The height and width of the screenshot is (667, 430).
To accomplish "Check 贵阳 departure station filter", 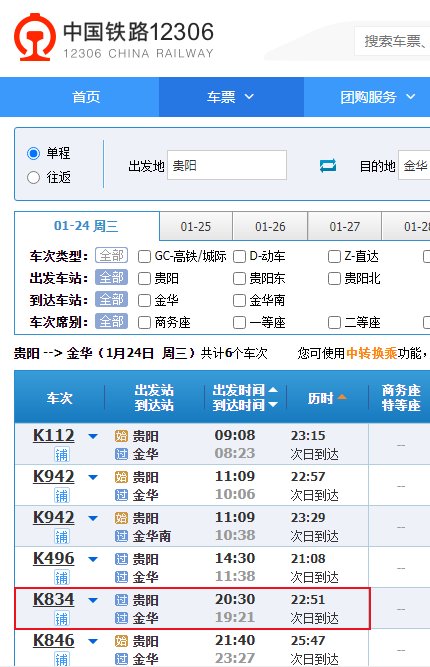I will pos(145,279).
